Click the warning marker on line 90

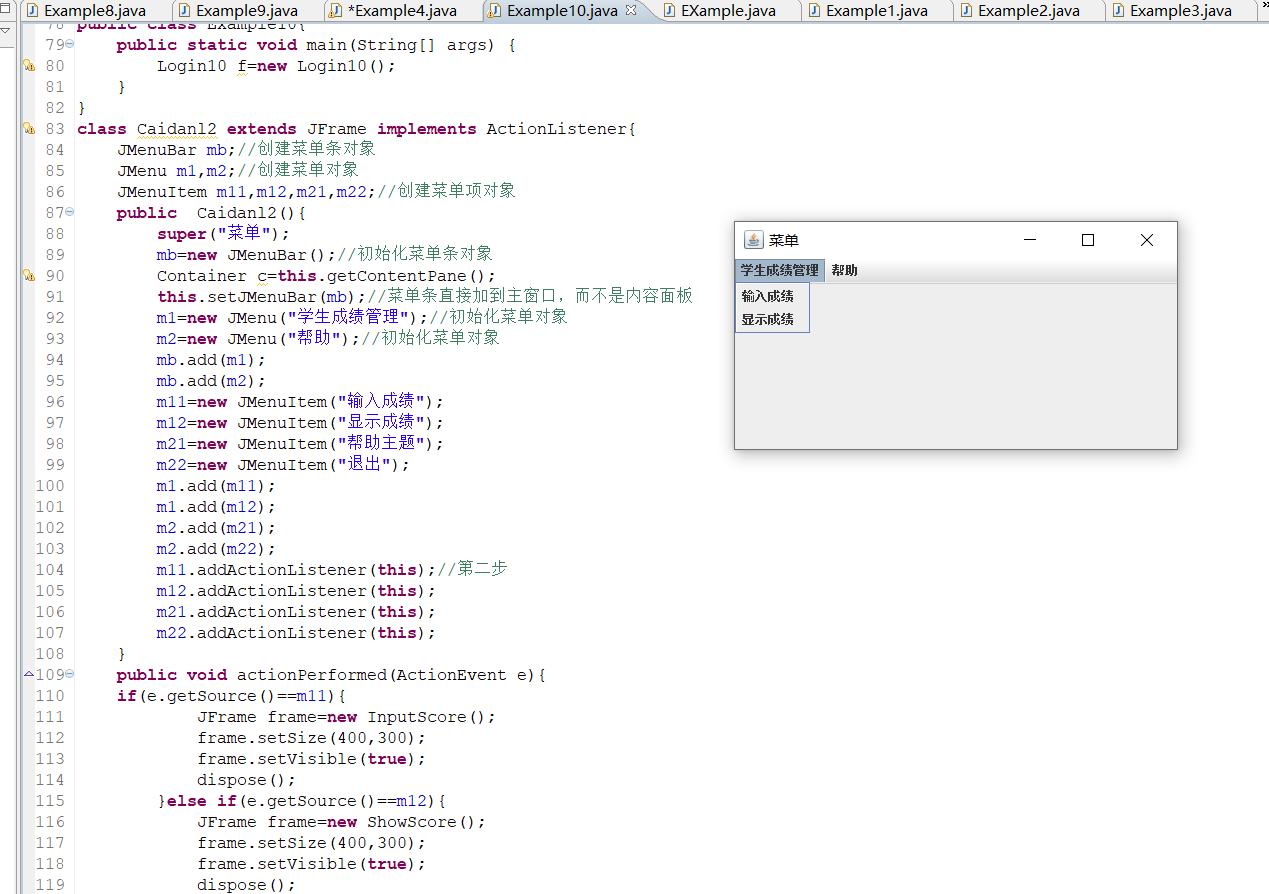(29, 276)
